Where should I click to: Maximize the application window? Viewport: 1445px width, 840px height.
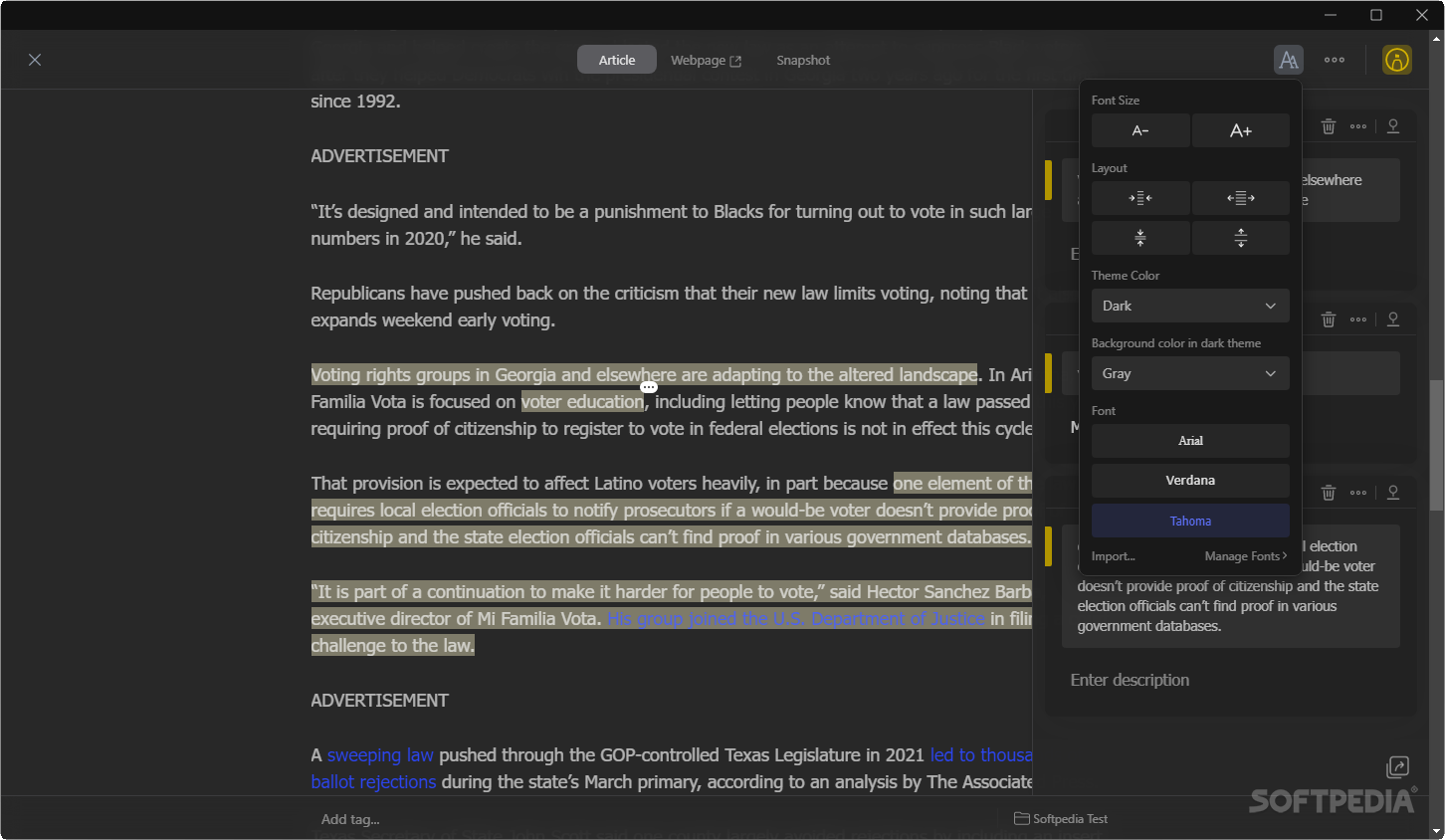(x=1376, y=15)
